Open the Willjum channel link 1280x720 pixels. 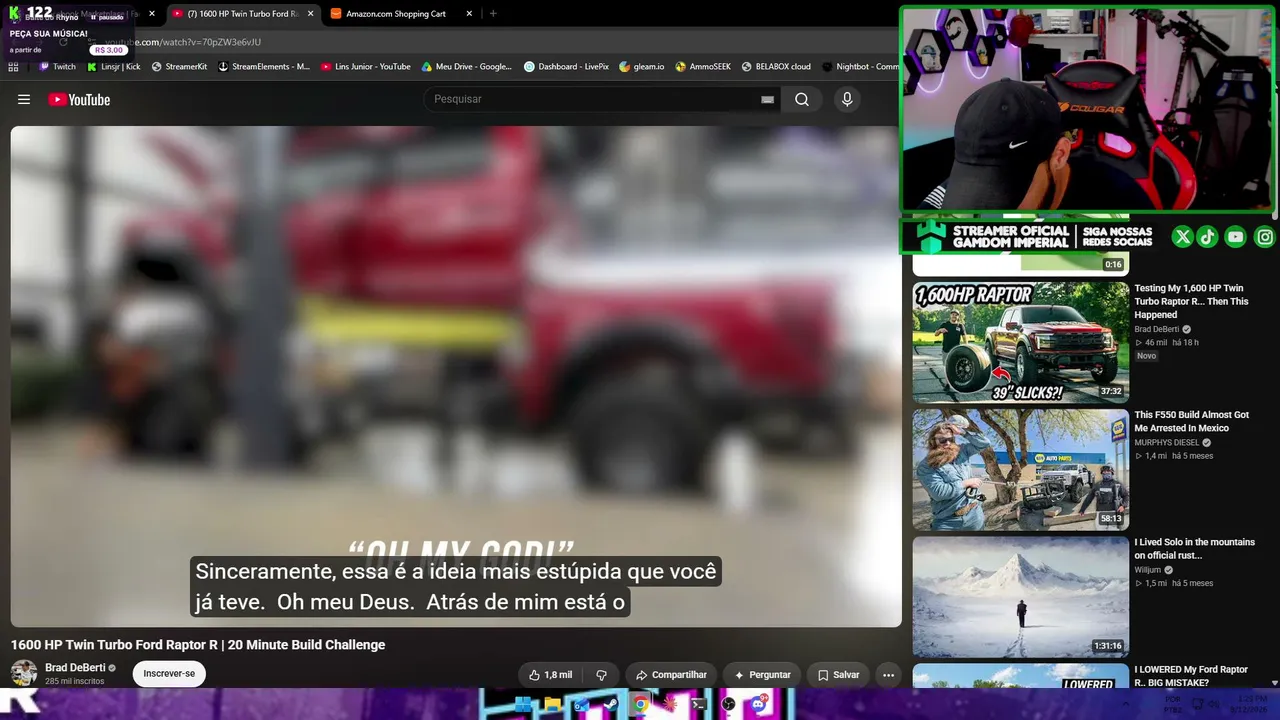1148,570
